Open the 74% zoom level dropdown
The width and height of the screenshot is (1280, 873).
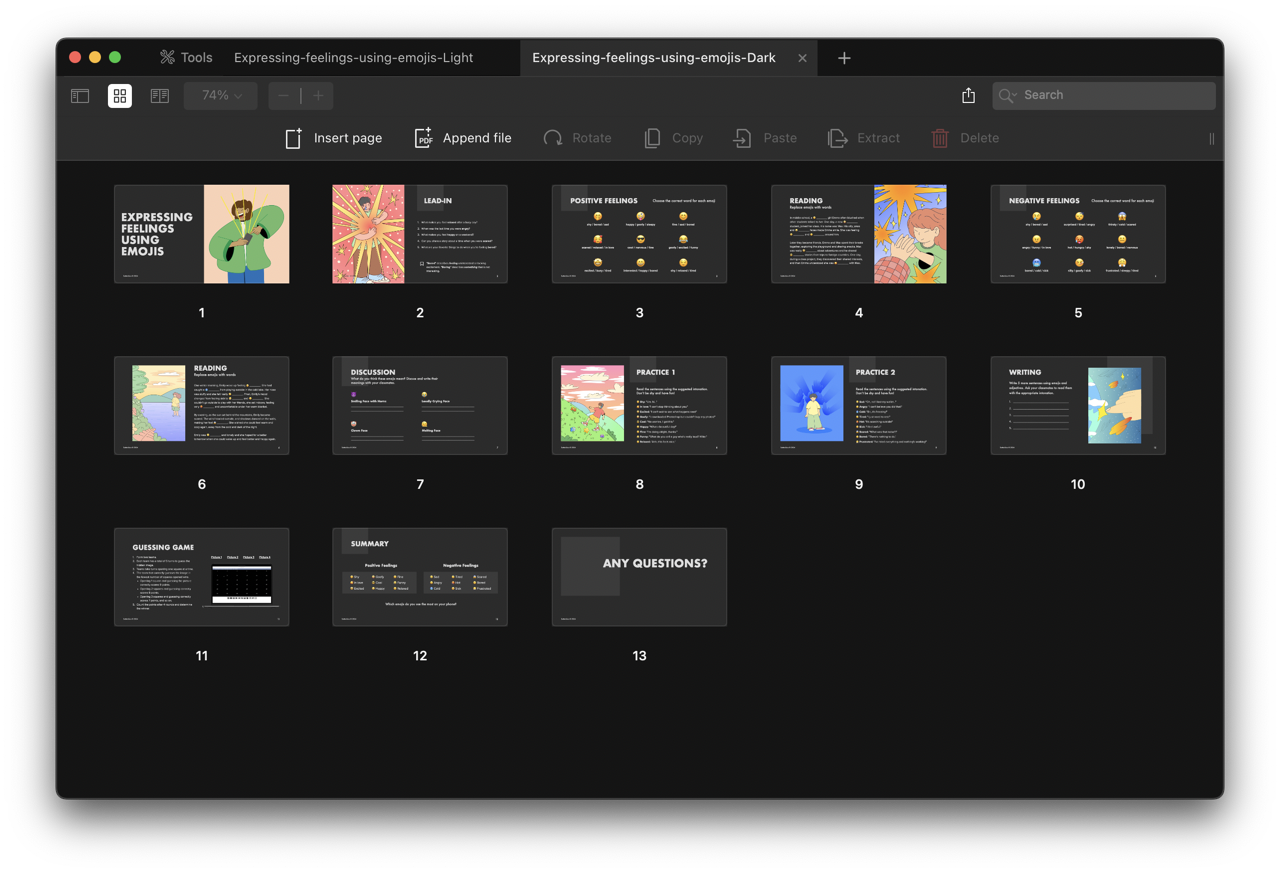coord(221,96)
